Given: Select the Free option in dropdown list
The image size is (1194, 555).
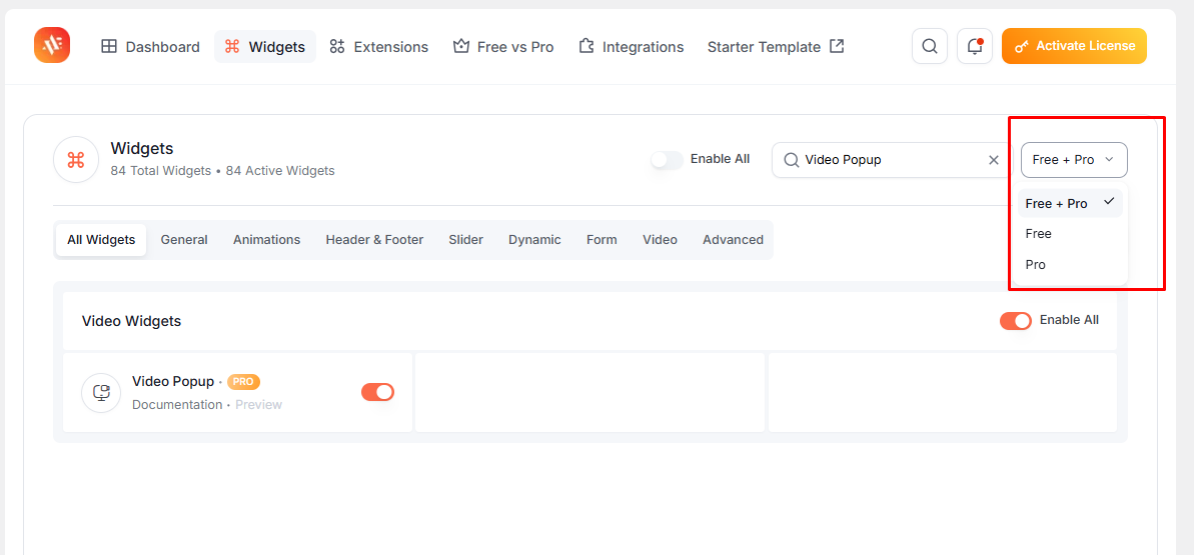Looking at the screenshot, I should point(1070,234).
